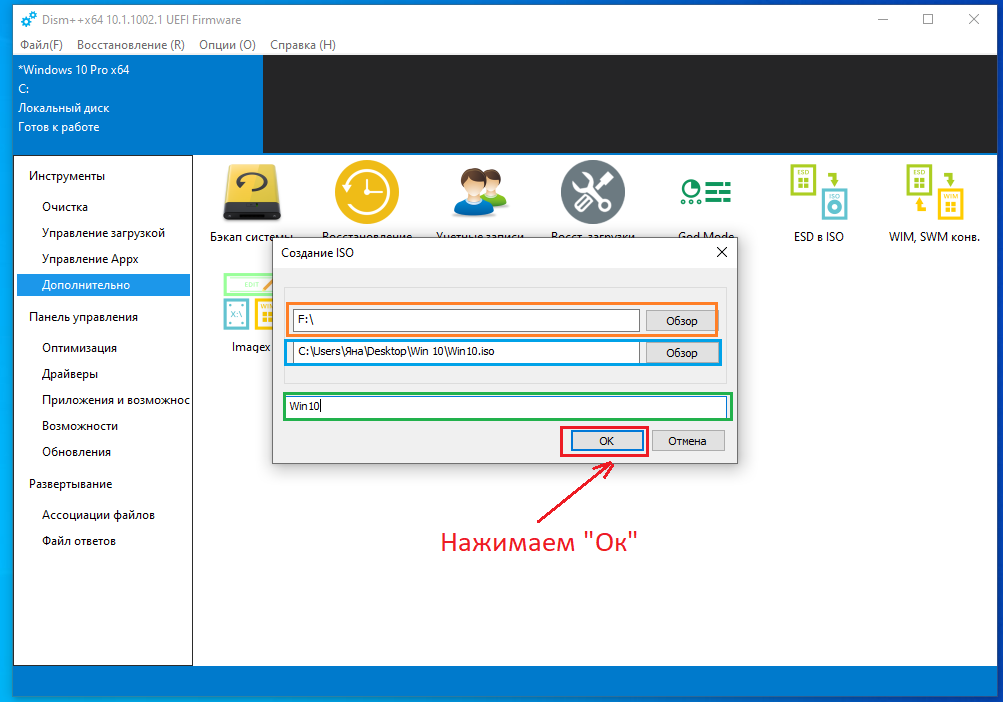1003x702 pixels.
Task: Click Отмена in the Создание ISO dialog
Action: coord(688,441)
